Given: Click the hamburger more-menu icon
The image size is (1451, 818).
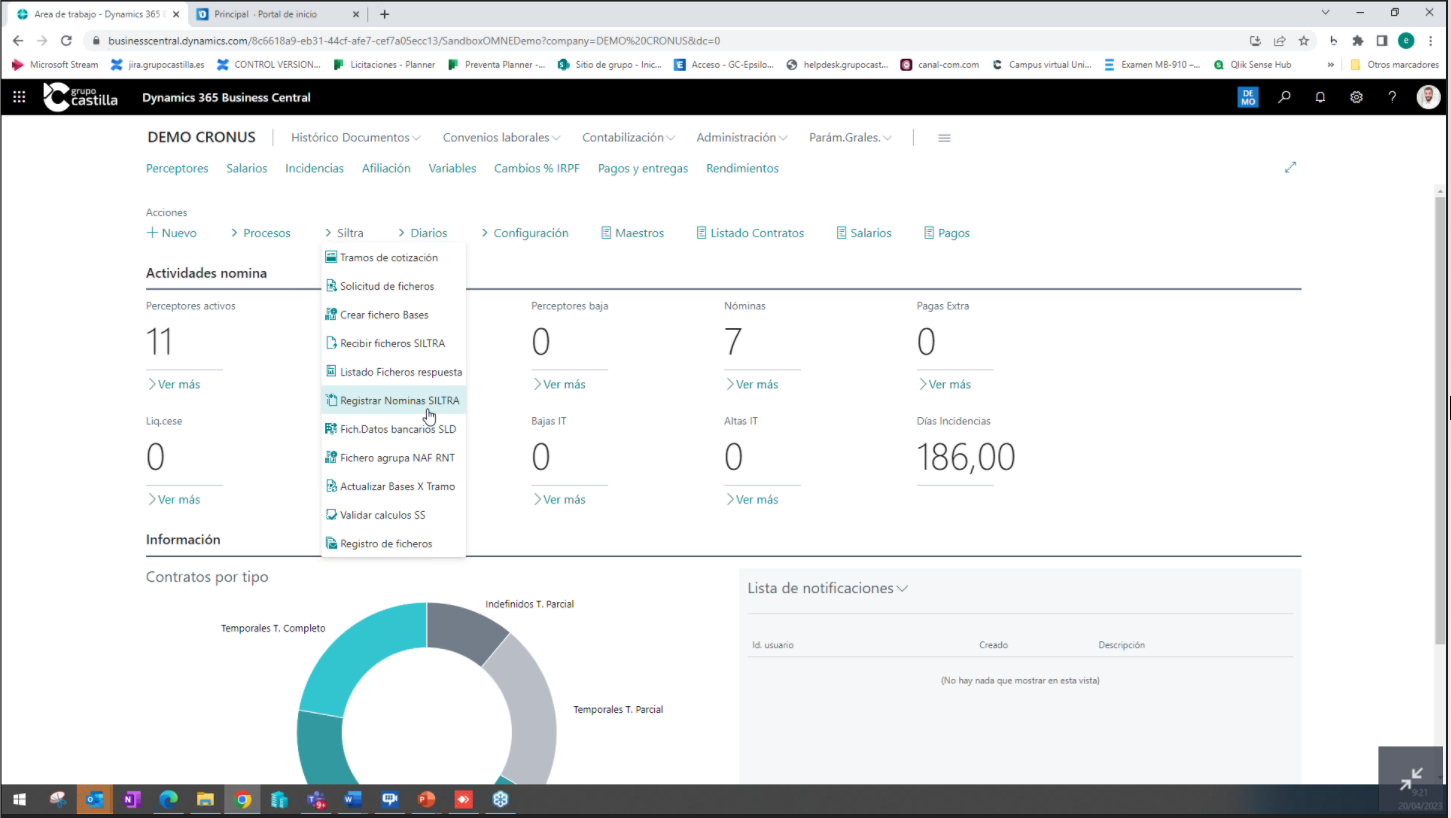Looking at the screenshot, I should 944,138.
